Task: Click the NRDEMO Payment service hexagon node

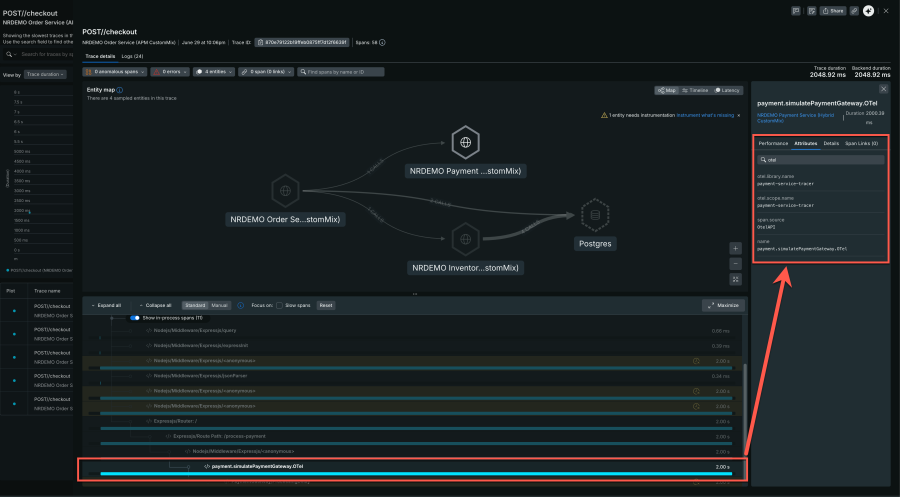Action: (465, 142)
